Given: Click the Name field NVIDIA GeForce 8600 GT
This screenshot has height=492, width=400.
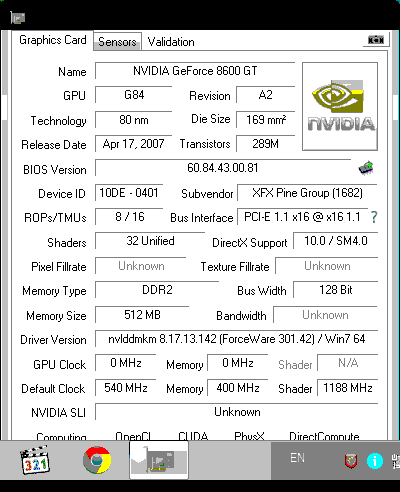Looking at the screenshot, I should (x=195, y=71).
